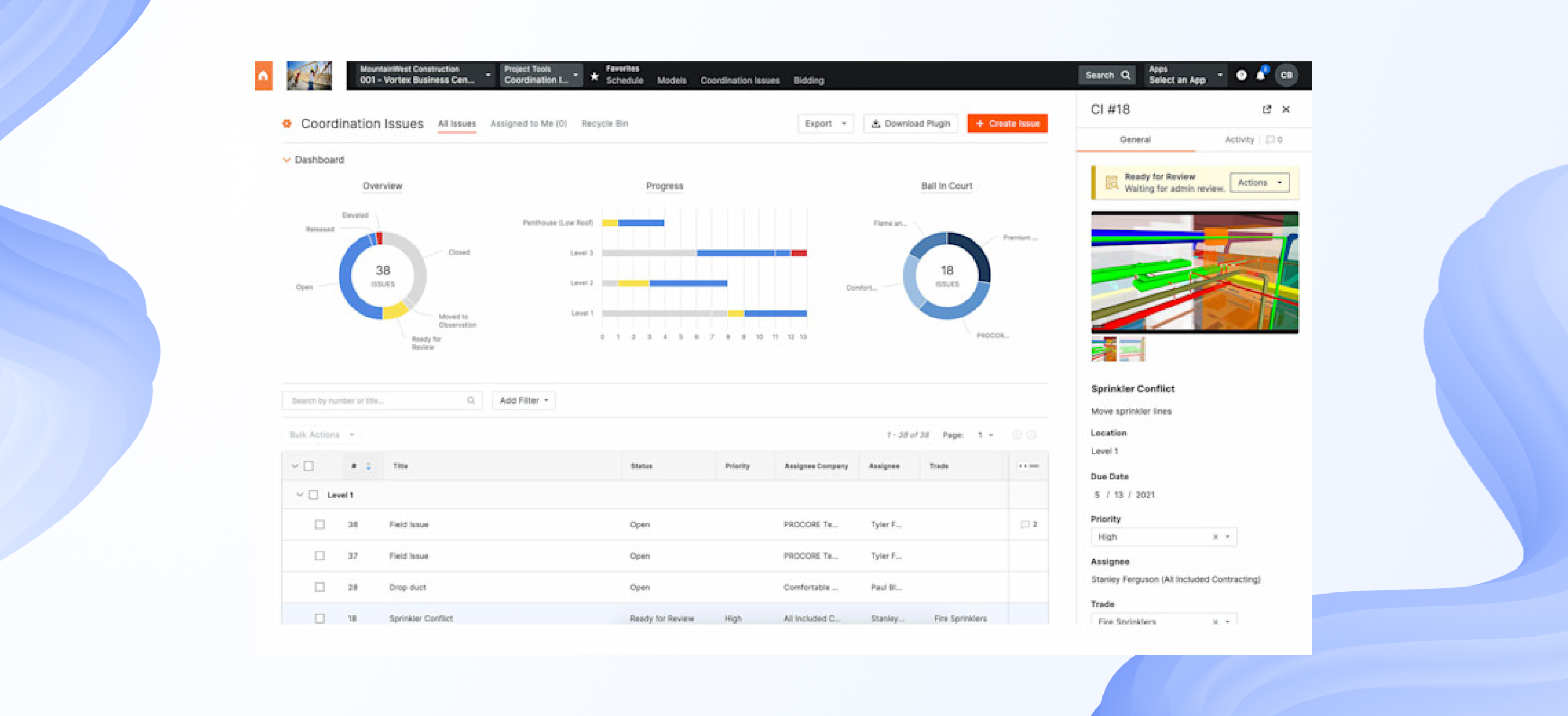Click the Field Issue title in row 38
Viewport: 1568px width, 716px height.
[x=408, y=524]
